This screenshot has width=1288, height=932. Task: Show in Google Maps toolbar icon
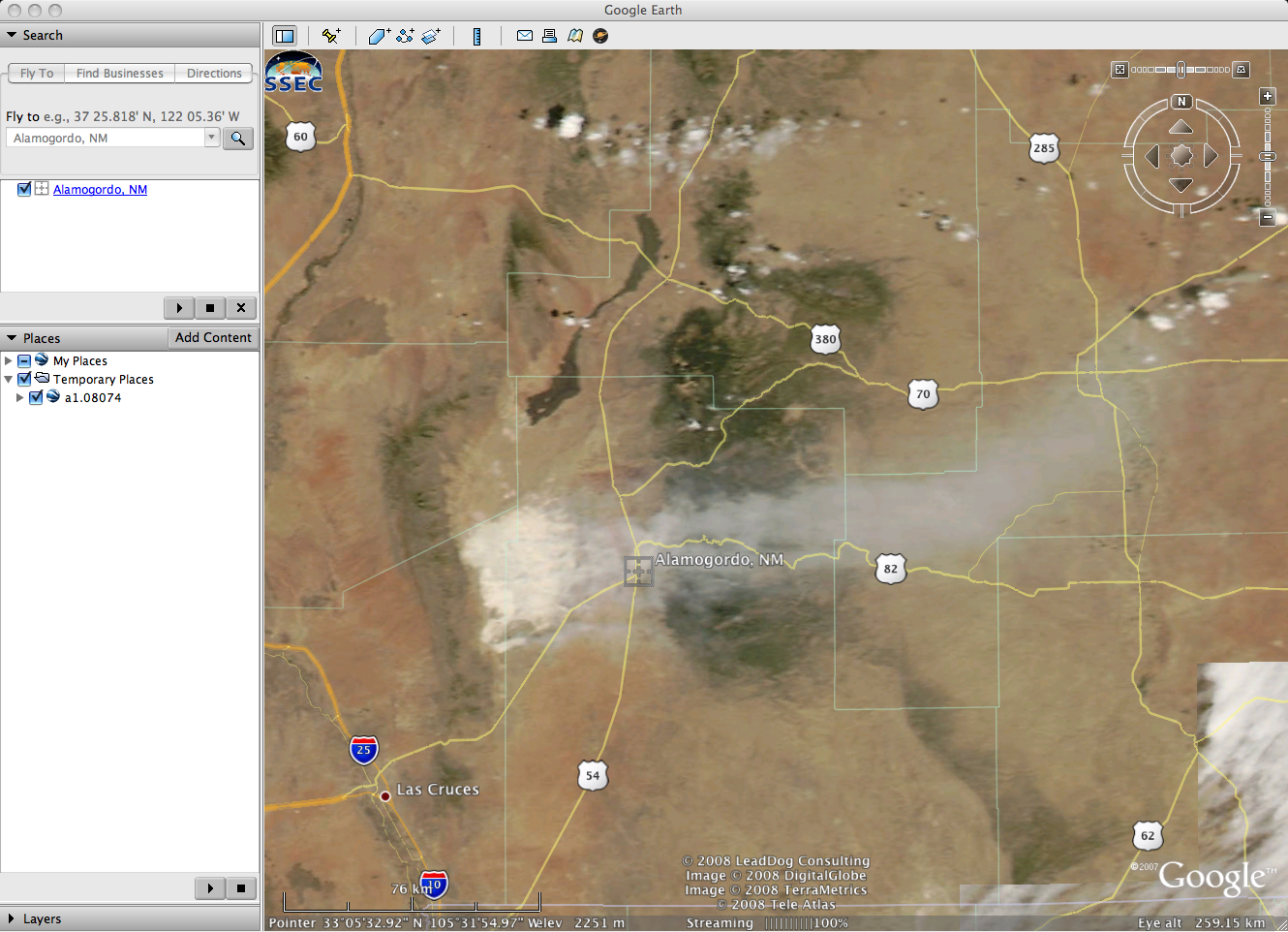pos(575,36)
